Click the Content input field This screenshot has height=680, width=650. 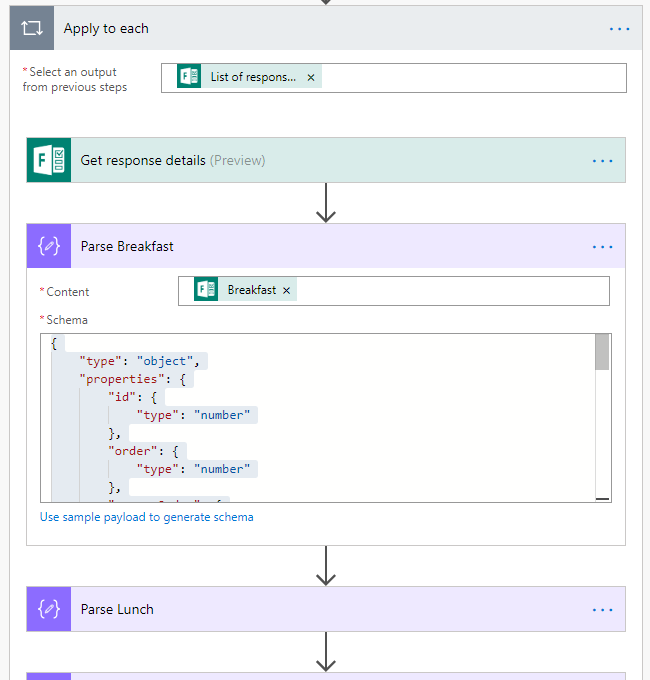pyautogui.click(x=450, y=291)
